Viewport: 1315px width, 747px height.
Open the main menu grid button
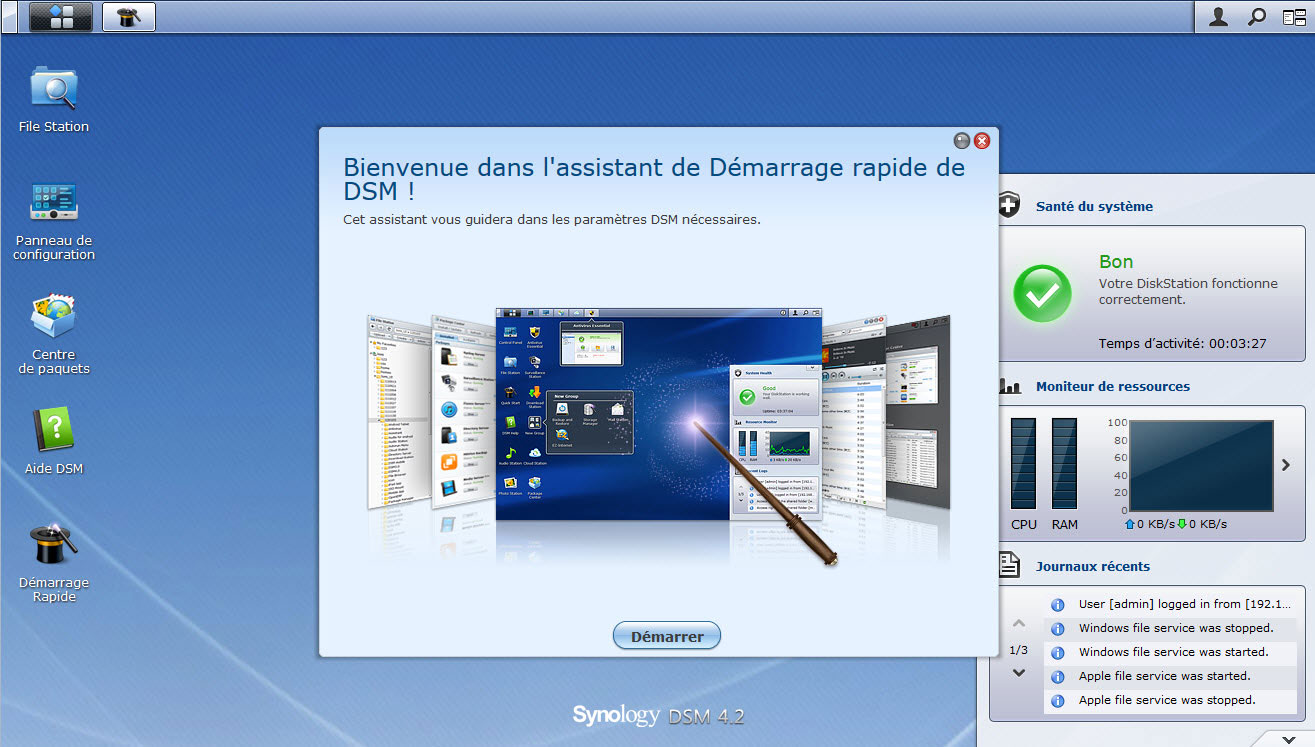[x=60, y=17]
